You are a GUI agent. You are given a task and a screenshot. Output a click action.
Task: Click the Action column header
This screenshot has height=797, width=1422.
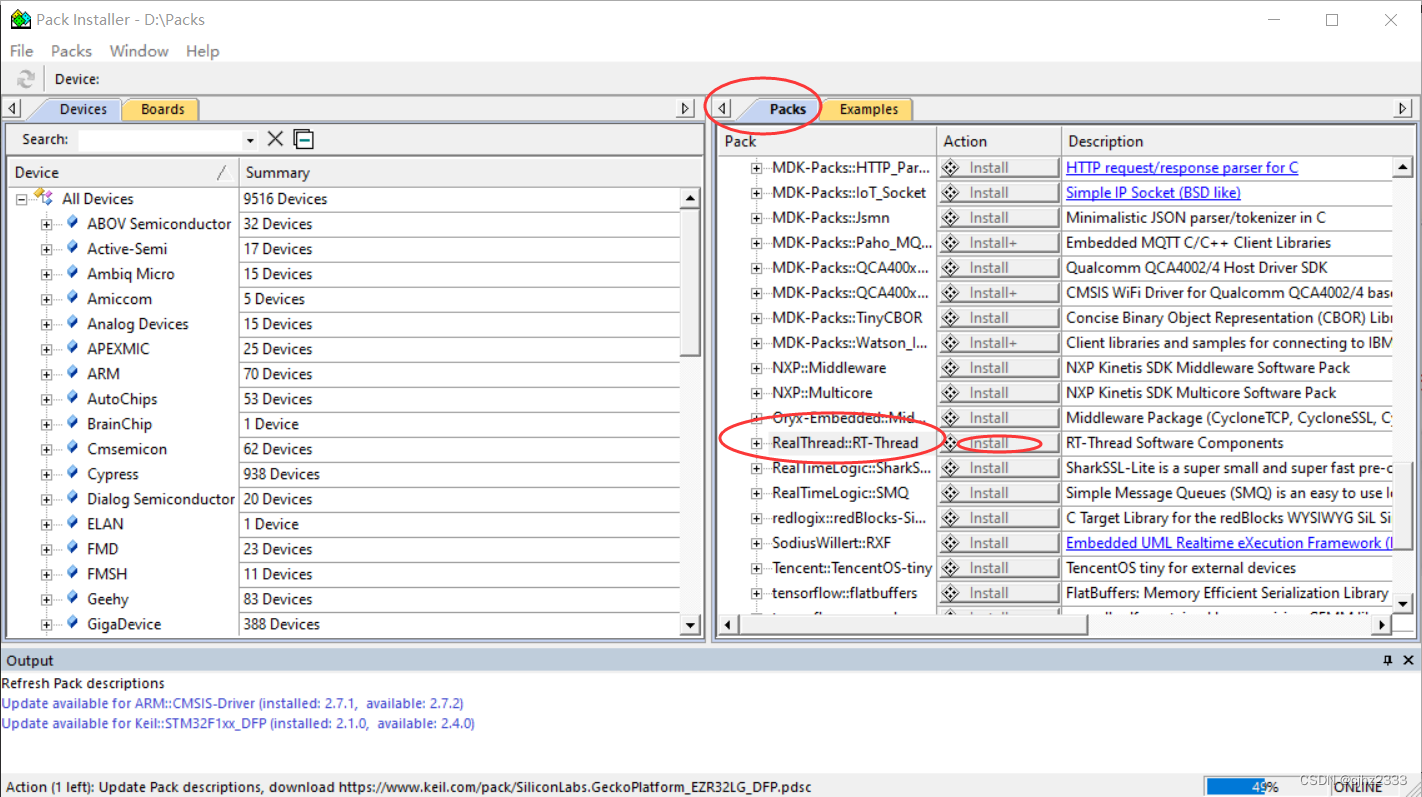998,141
